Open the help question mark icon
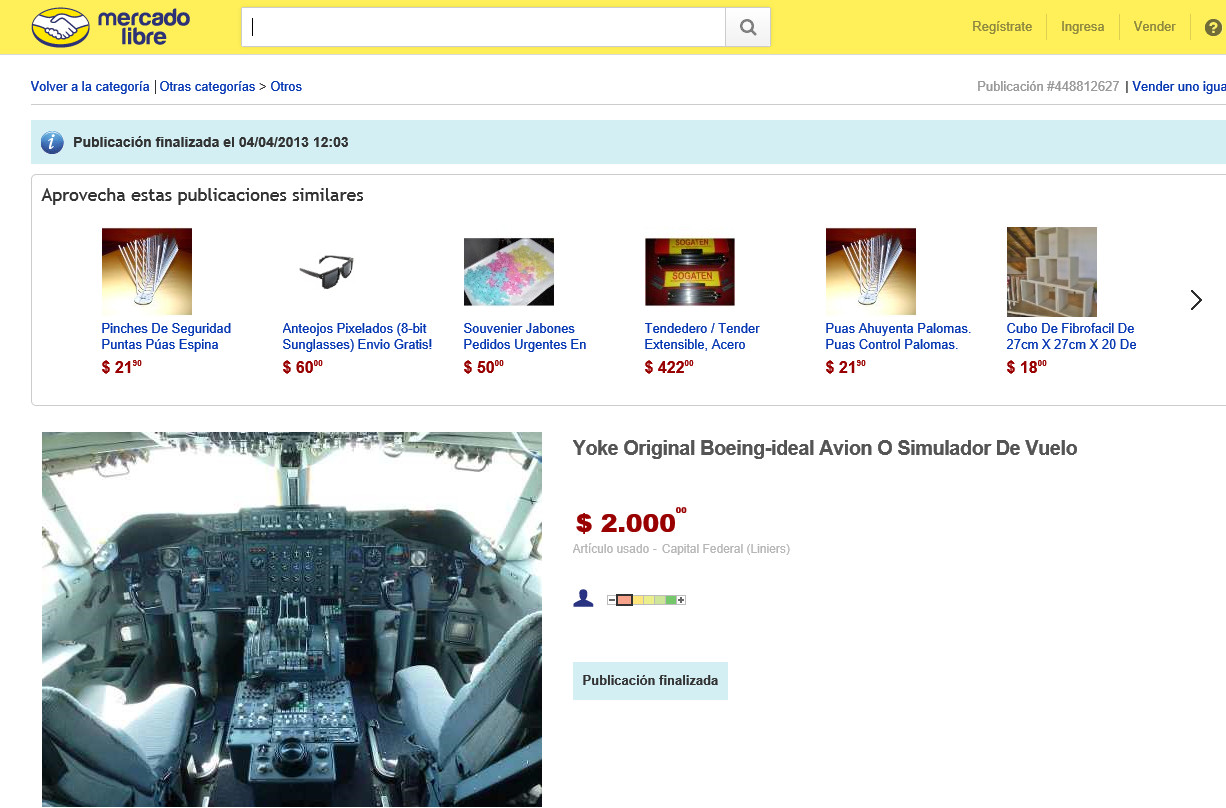The height and width of the screenshot is (808, 1226). click(x=1213, y=27)
